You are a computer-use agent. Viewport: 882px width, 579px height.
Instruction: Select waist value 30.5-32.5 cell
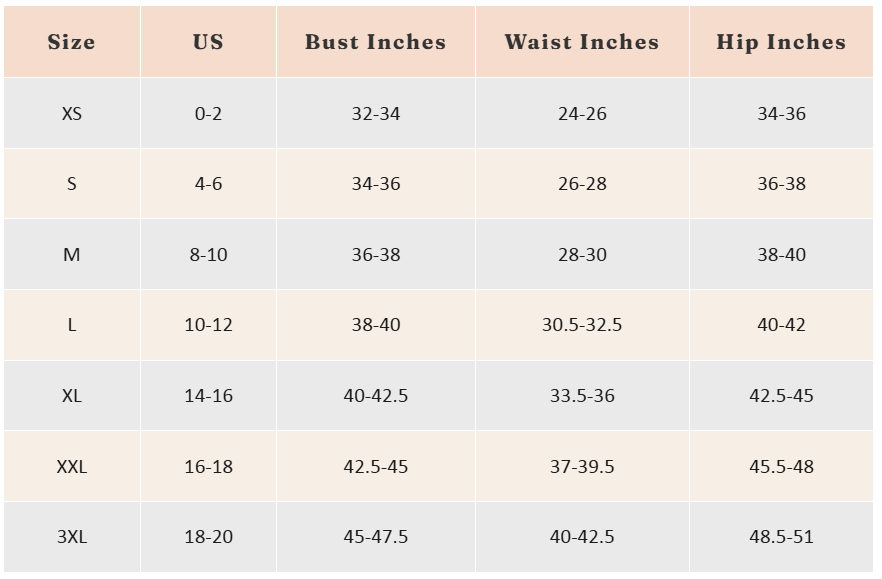point(582,325)
